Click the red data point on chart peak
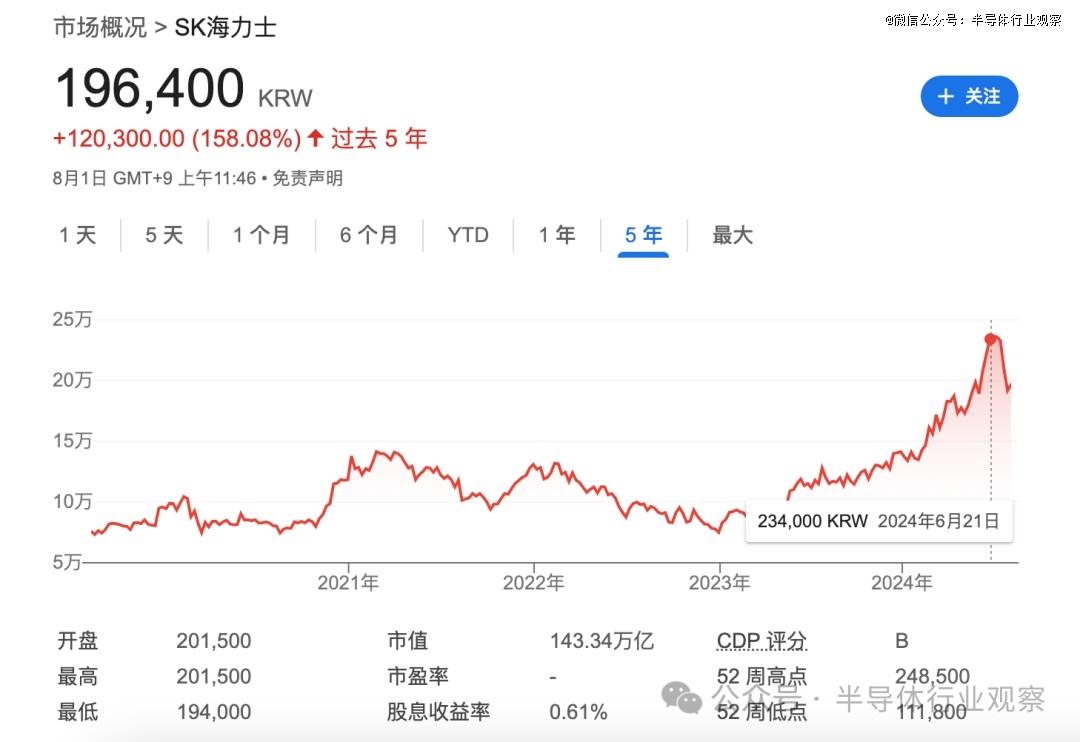The width and height of the screenshot is (1080, 742). pos(990,339)
